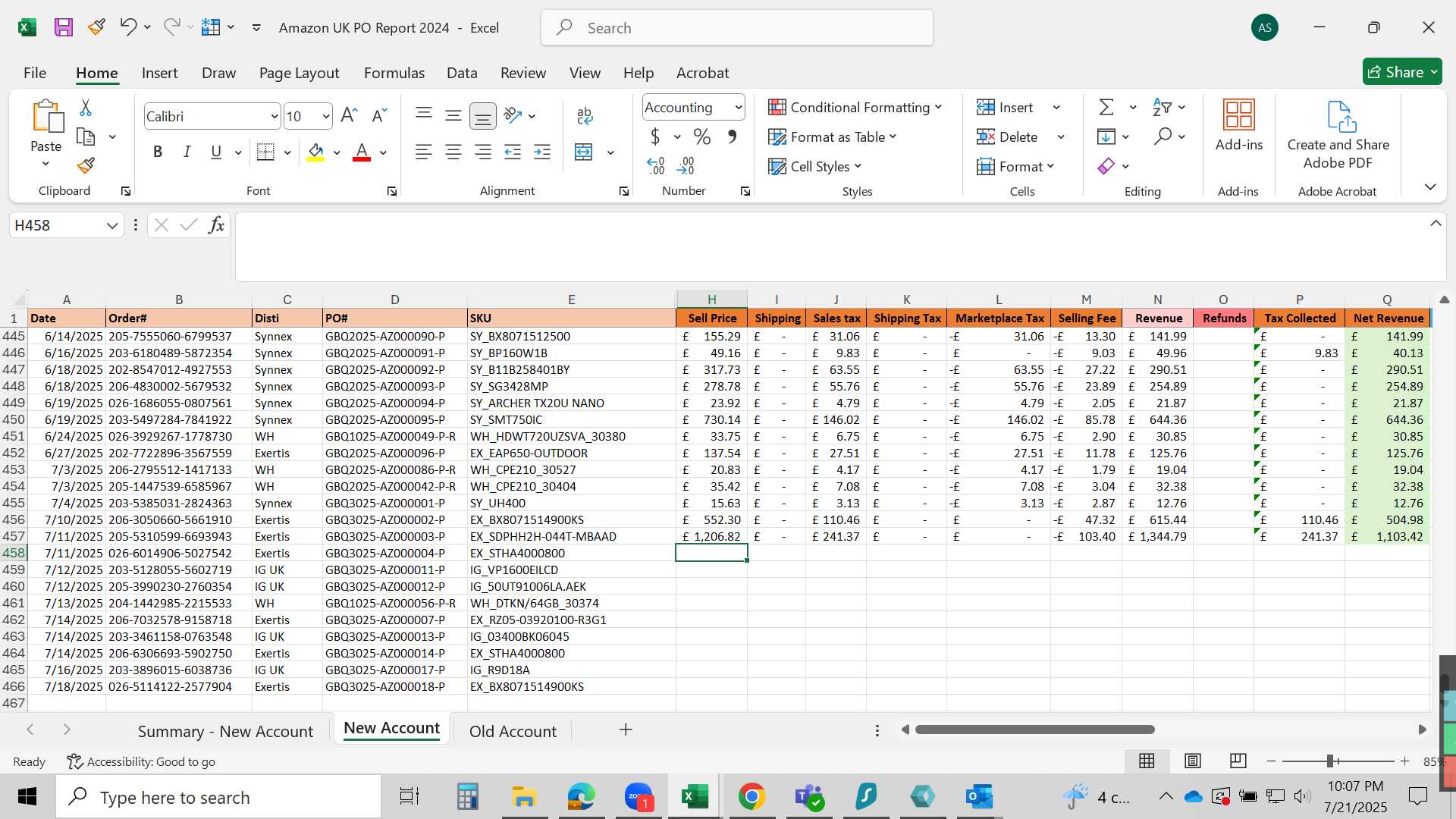This screenshot has height=819, width=1456.
Task: Open the Font dialog launcher
Action: tap(392, 192)
